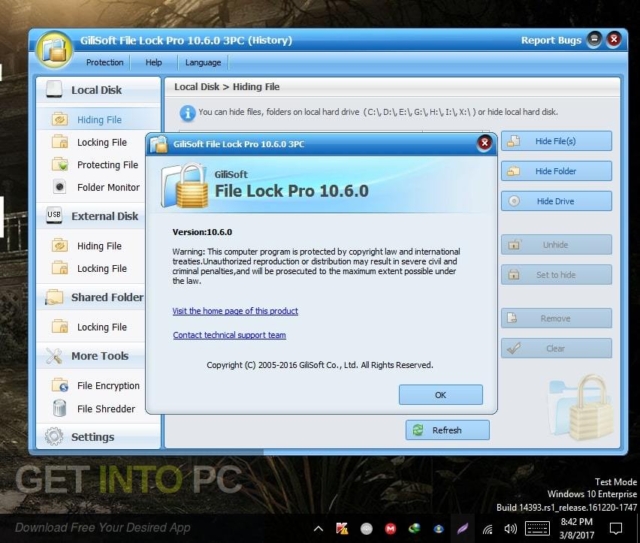Click the Settings gear icon

54,436
